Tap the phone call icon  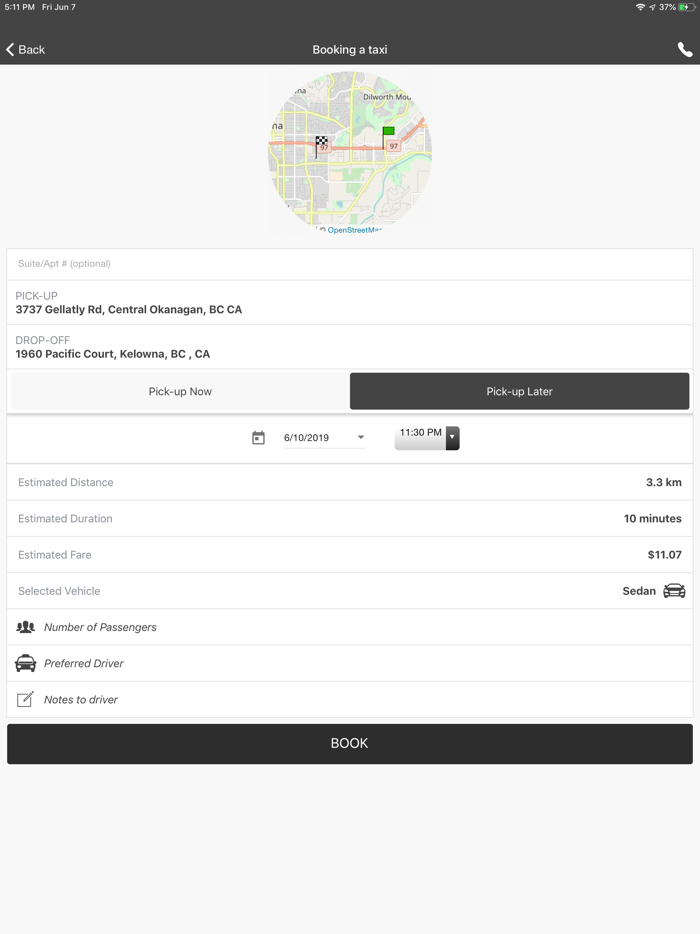coord(684,50)
